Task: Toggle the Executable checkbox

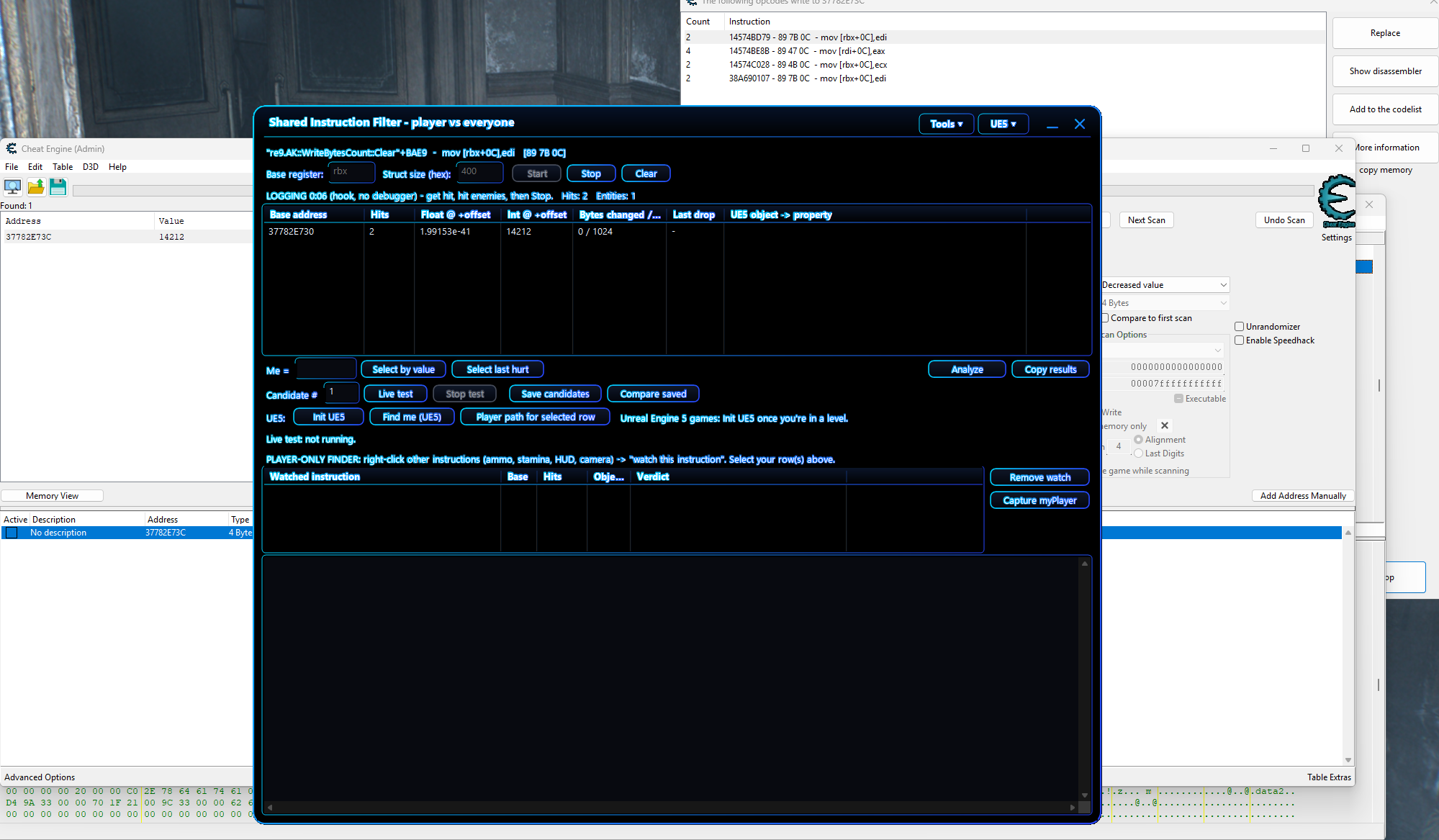Action: click(x=1178, y=399)
